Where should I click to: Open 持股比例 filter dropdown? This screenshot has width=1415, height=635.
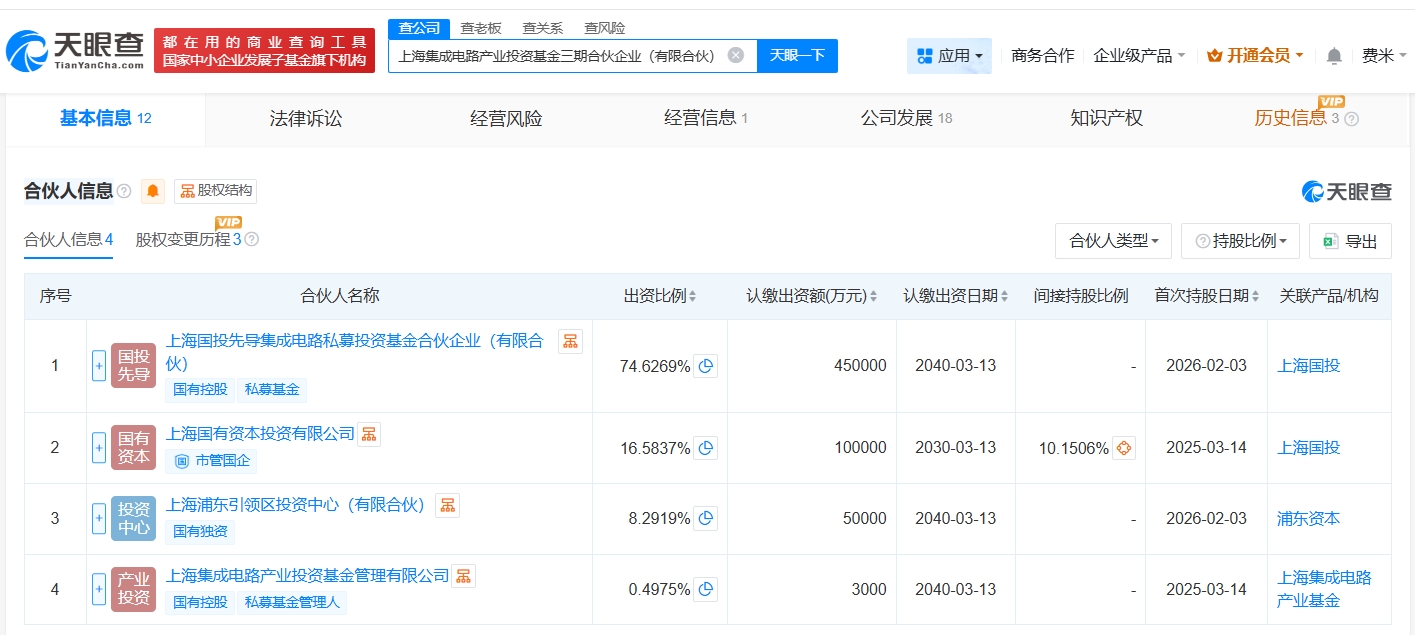coord(1240,241)
